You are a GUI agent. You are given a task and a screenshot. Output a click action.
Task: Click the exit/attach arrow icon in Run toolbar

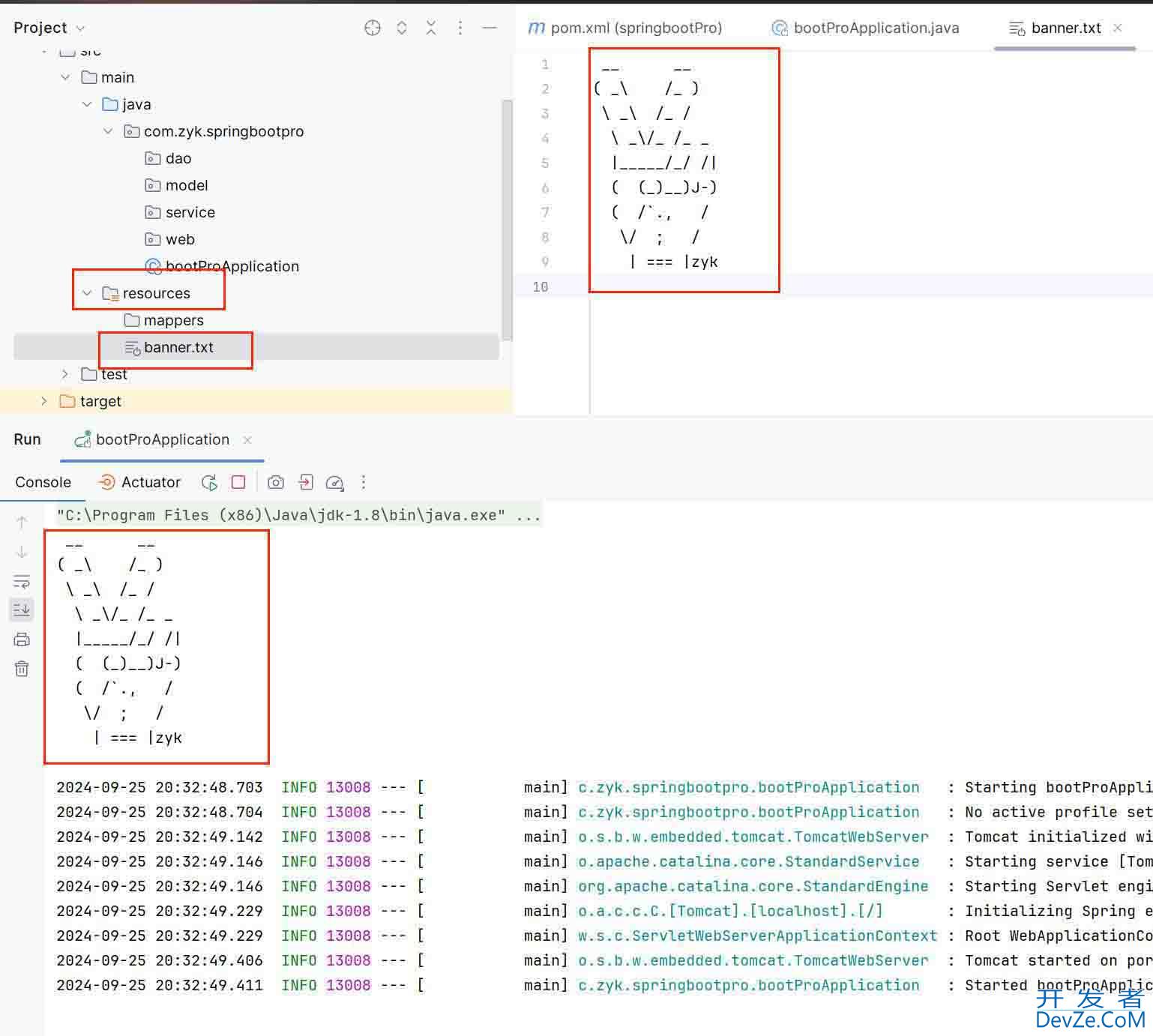[305, 482]
